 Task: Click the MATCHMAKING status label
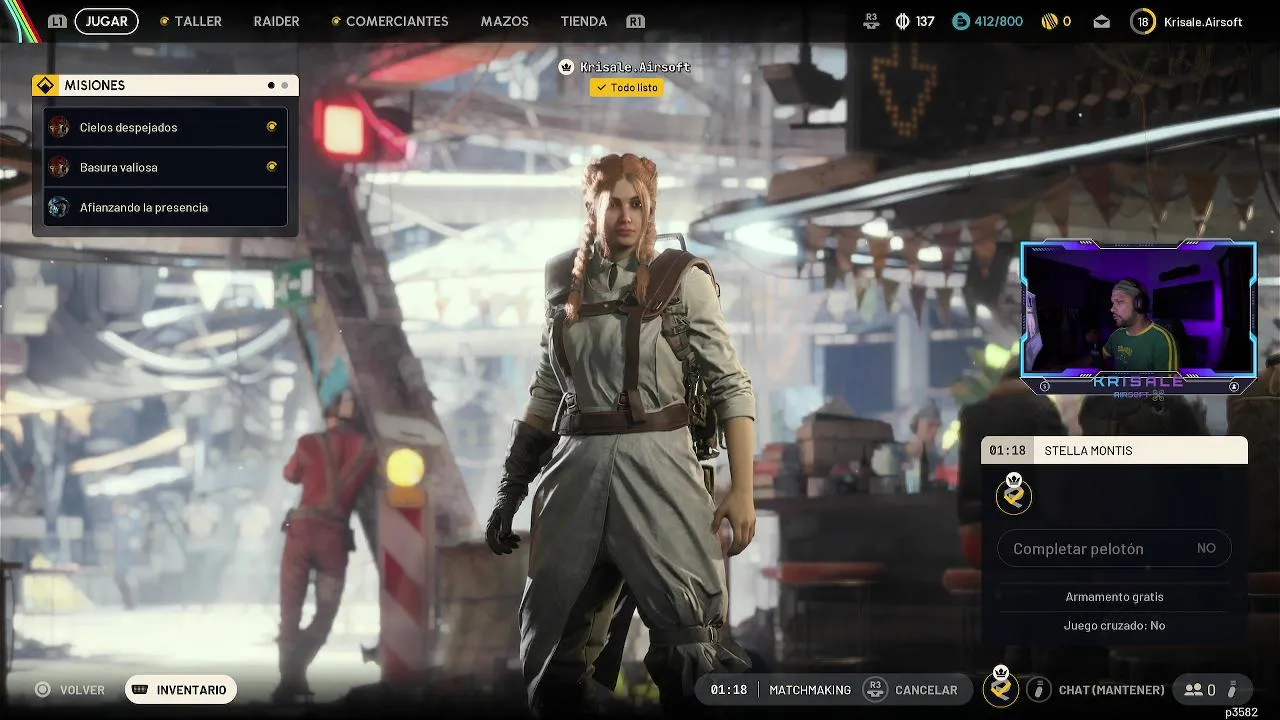pos(810,690)
